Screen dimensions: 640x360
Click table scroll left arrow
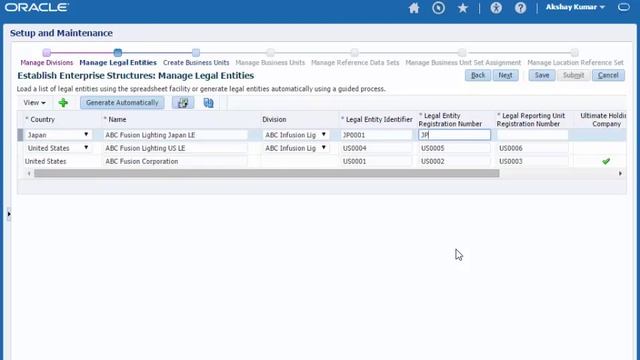point(29,173)
